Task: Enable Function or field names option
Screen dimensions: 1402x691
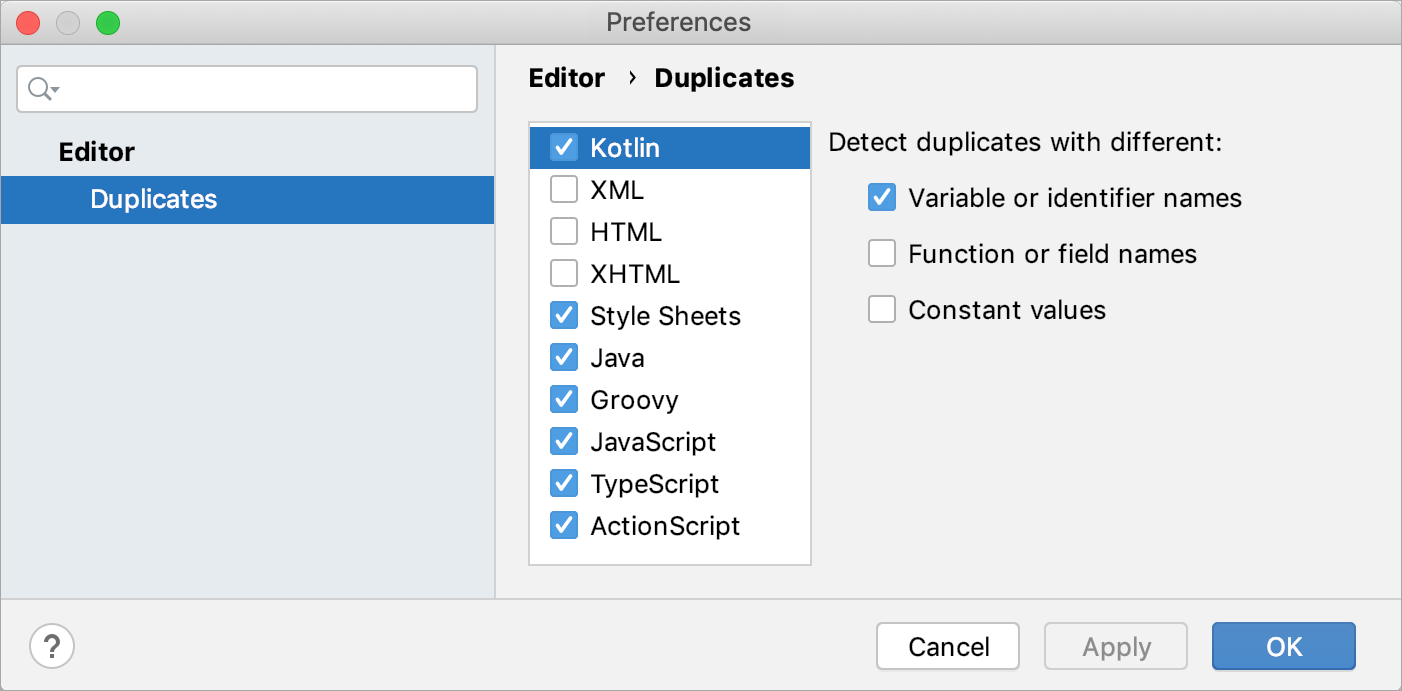Action: point(882,254)
